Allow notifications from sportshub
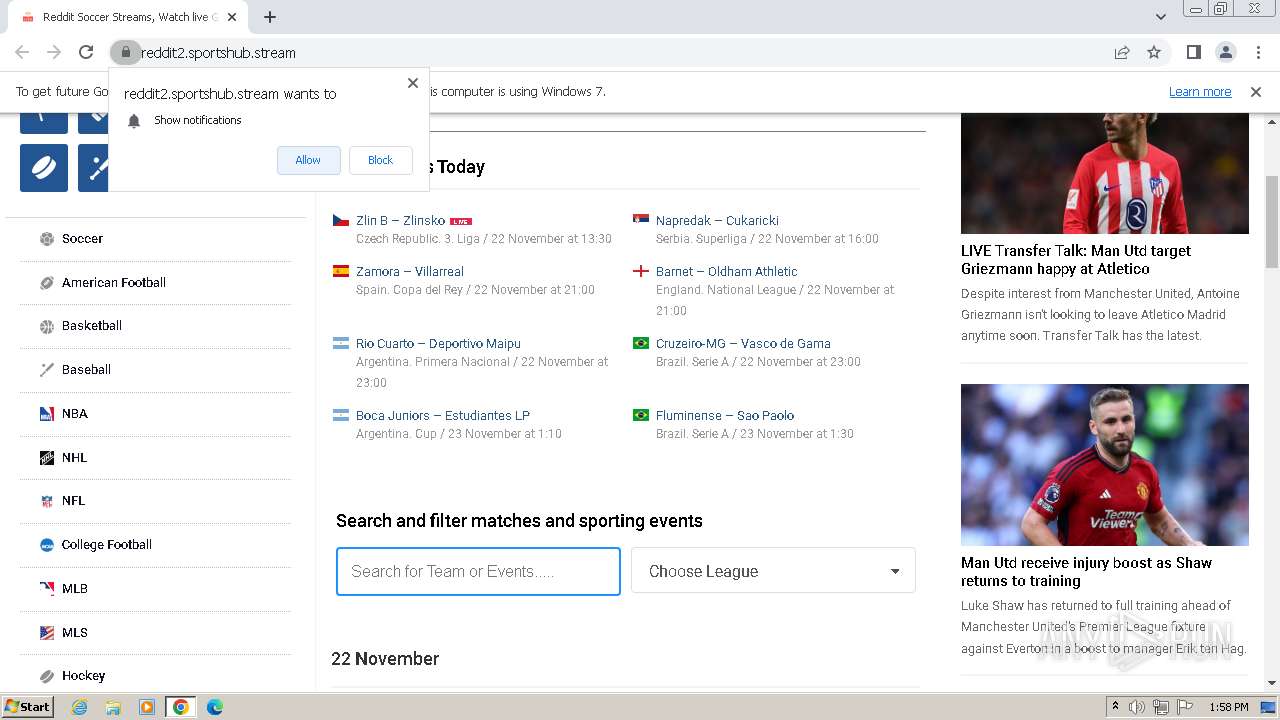The height and width of the screenshot is (720, 1280). [308, 160]
